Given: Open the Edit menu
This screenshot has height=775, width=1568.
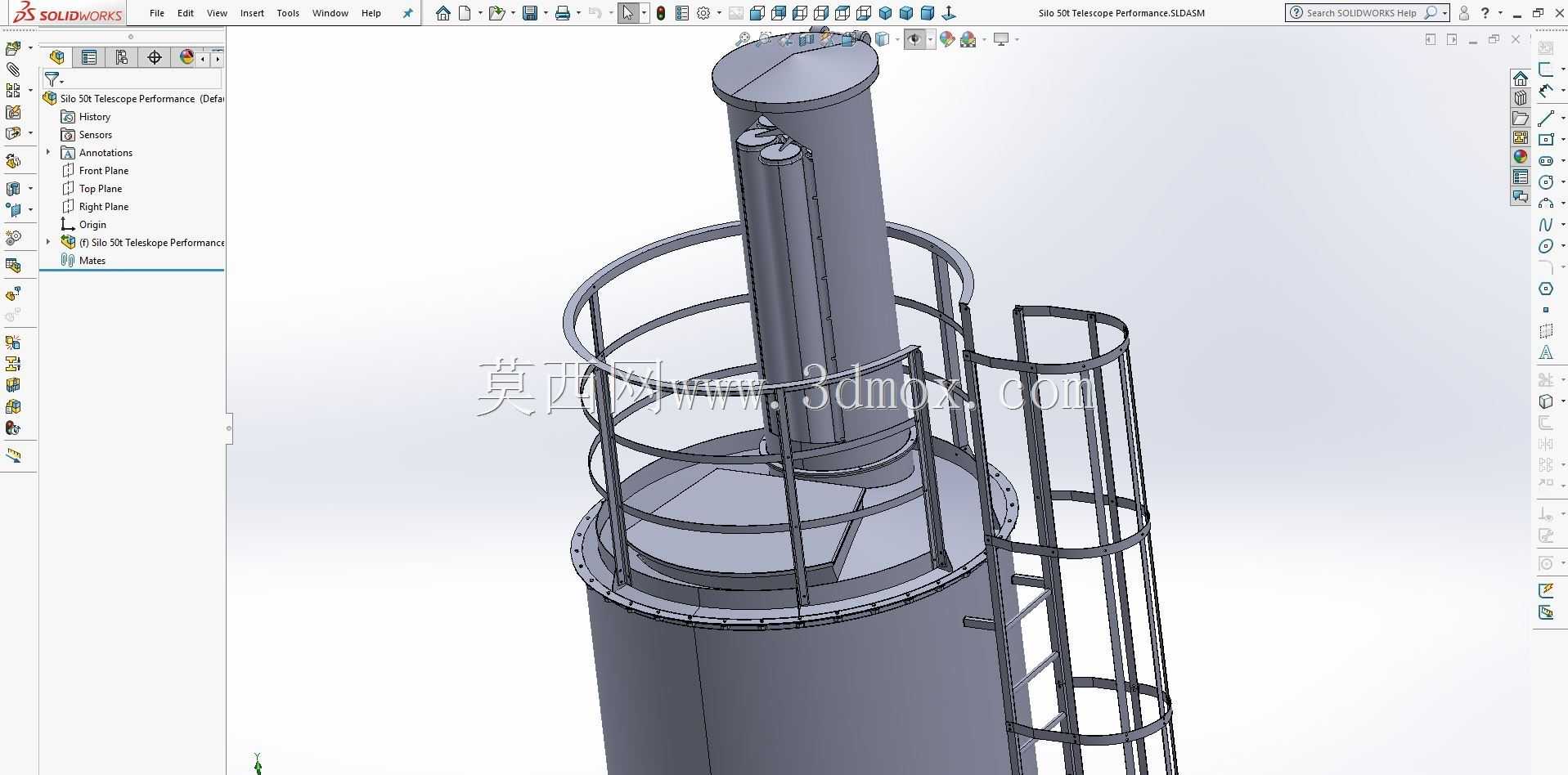Looking at the screenshot, I should point(186,13).
